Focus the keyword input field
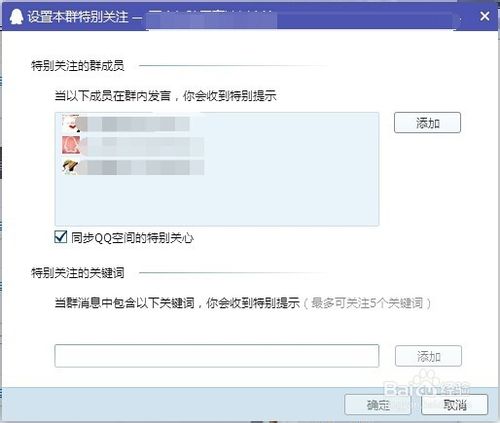The height and width of the screenshot is (423, 500). (x=217, y=356)
